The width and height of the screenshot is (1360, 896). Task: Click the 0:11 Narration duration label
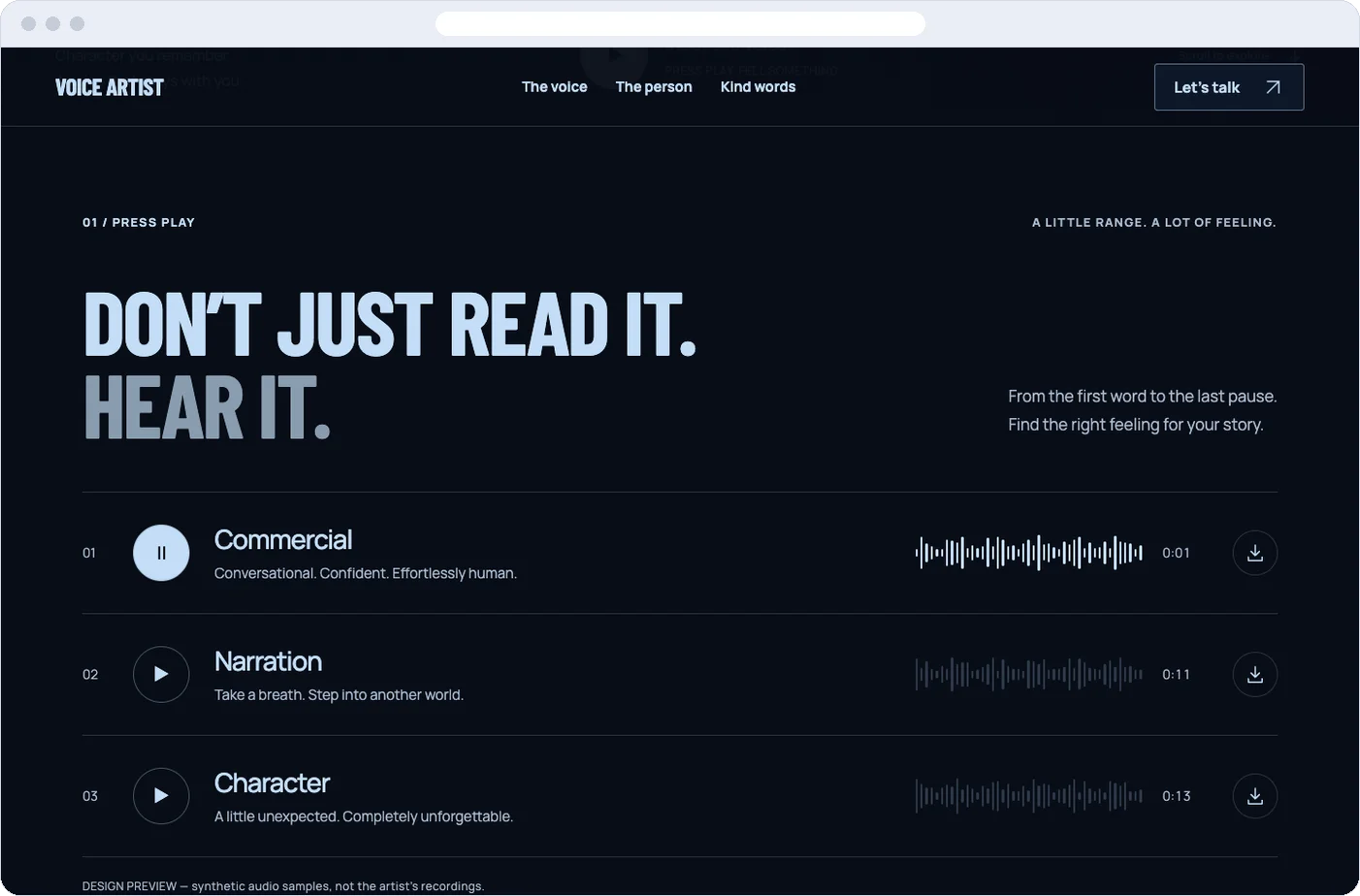[x=1177, y=674]
